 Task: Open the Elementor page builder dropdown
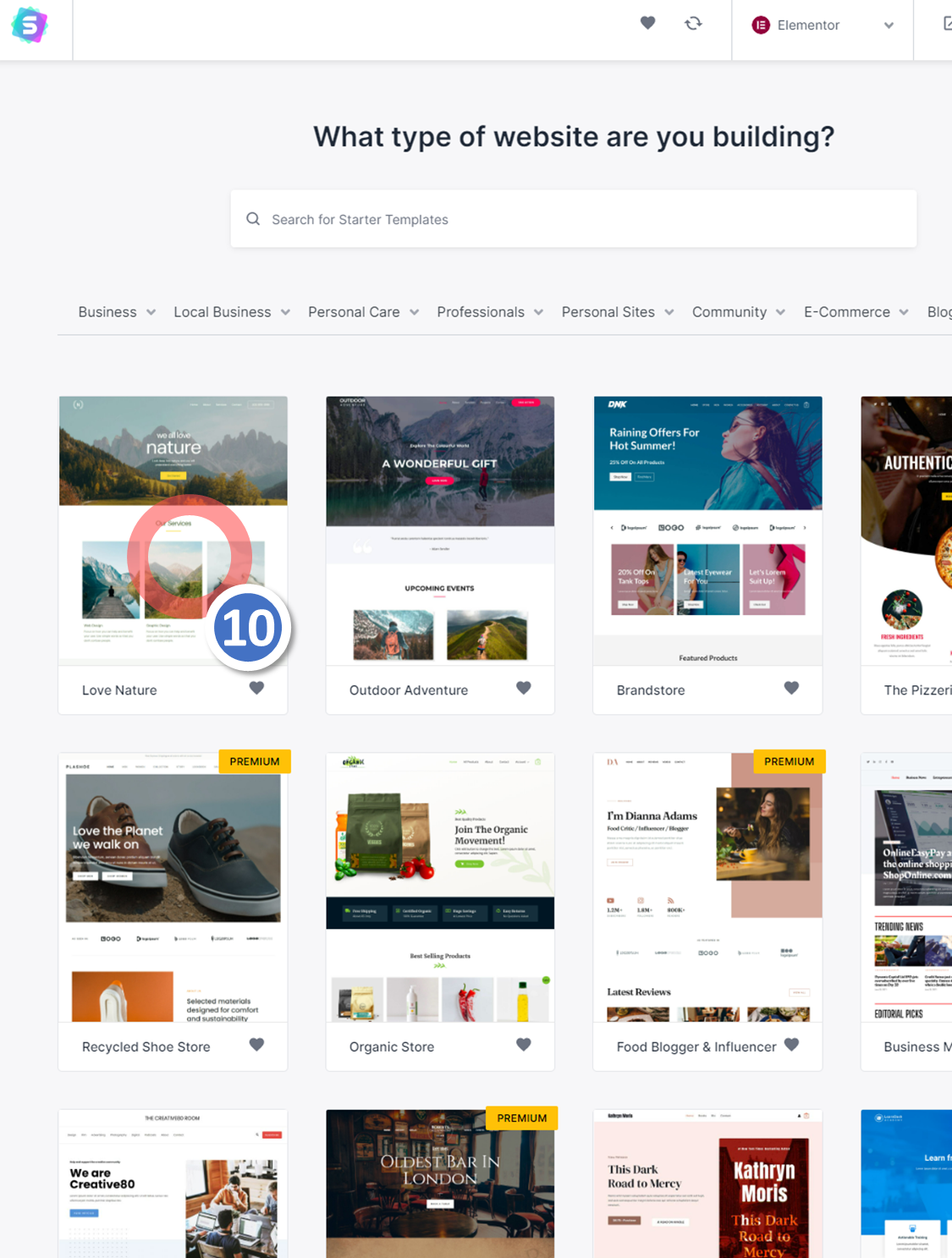[822, 25]
